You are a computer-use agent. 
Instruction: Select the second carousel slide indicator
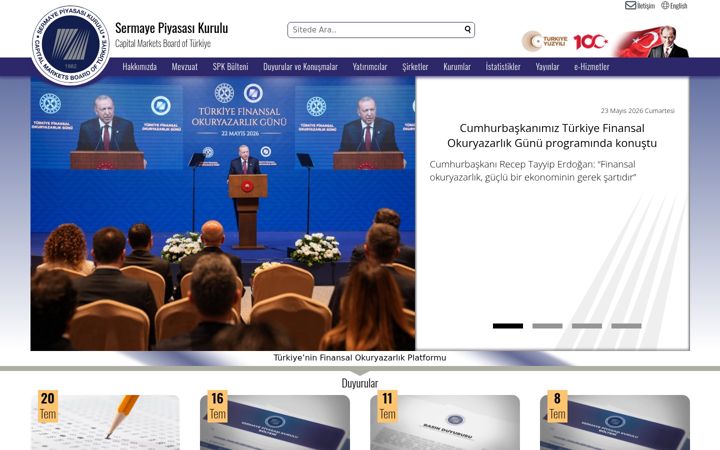coord(547,326)
